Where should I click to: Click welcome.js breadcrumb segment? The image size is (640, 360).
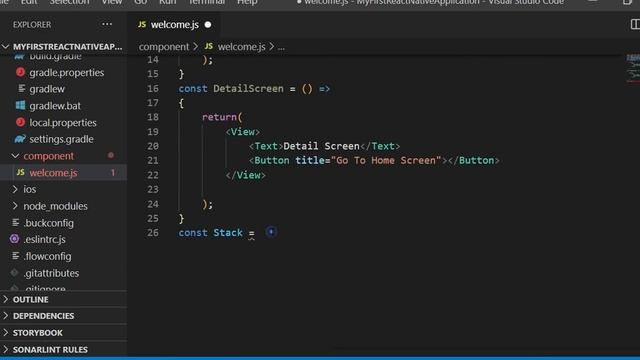point(241,47)
